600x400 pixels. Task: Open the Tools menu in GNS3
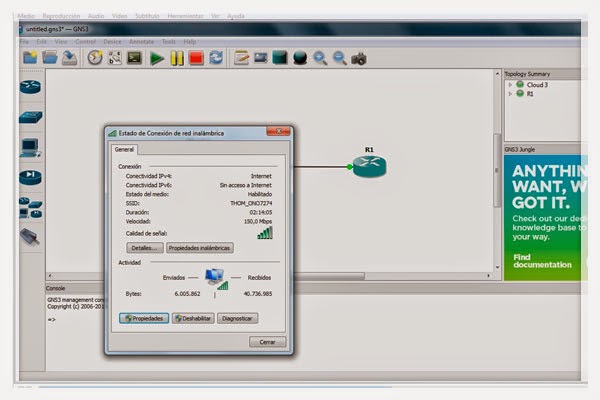pyautogui.click(x=168, y=42)
